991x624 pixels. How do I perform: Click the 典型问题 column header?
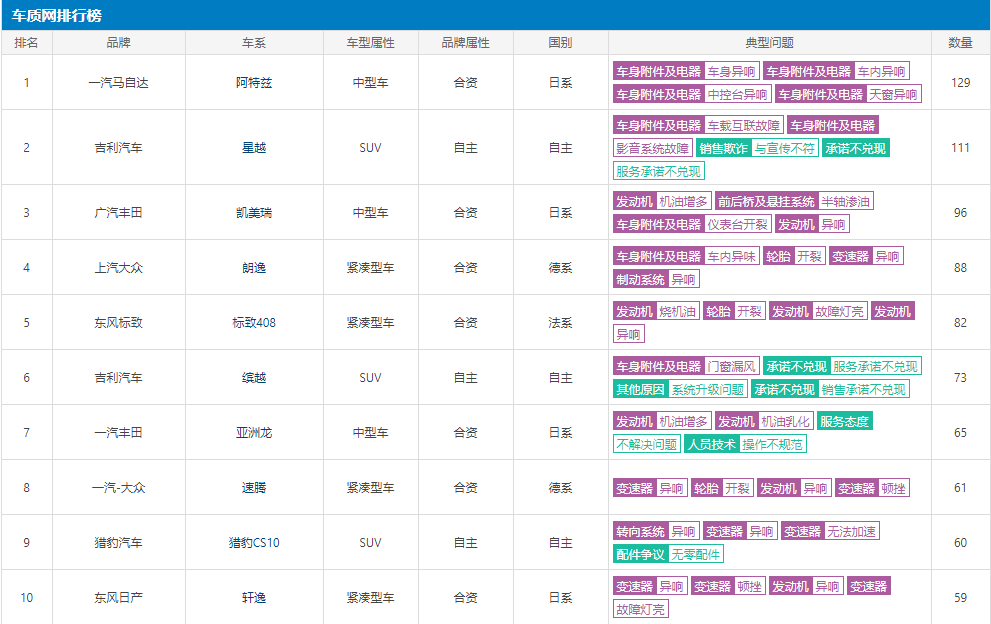click(769, 43)
